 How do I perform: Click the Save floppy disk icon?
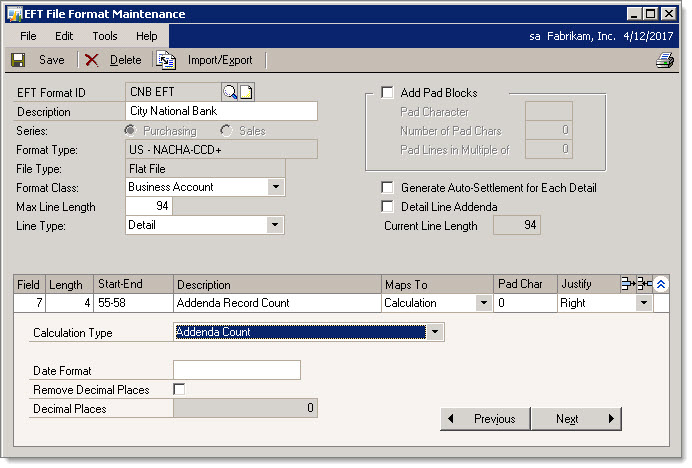(18, 60)
